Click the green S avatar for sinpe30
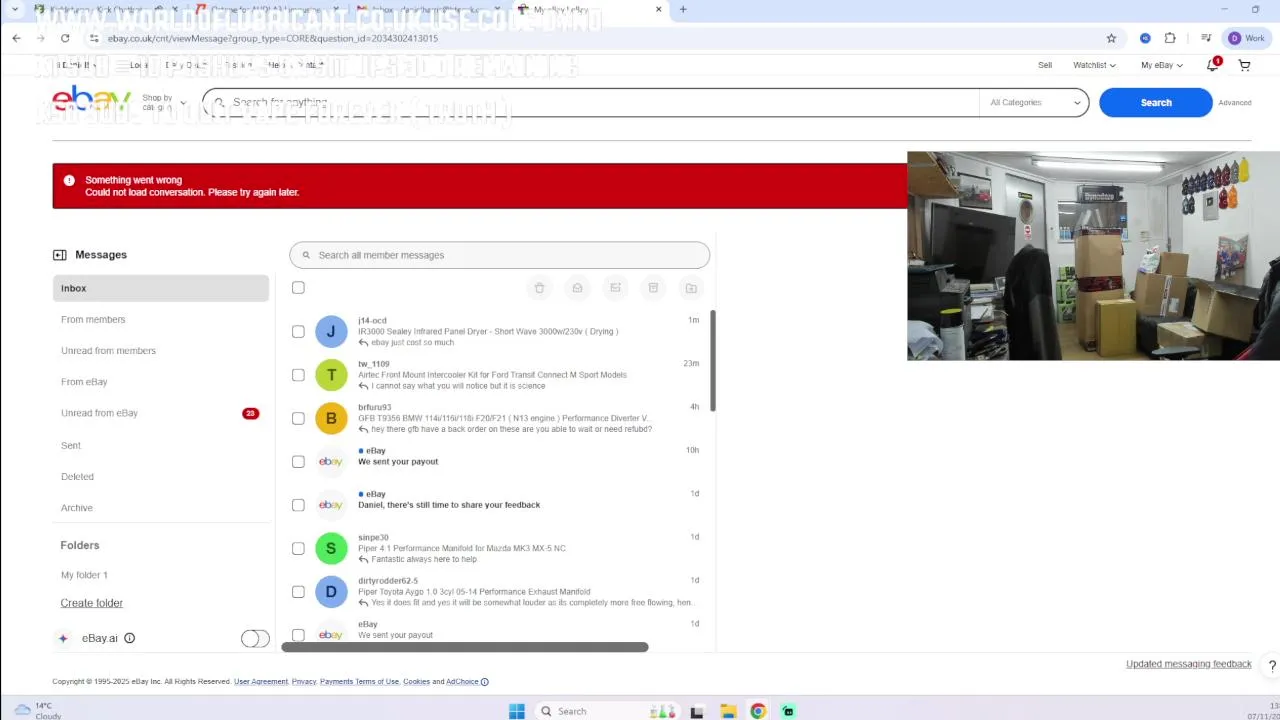Image resolution: width=1280 pixels, height=720 pixels. point(331,548)
